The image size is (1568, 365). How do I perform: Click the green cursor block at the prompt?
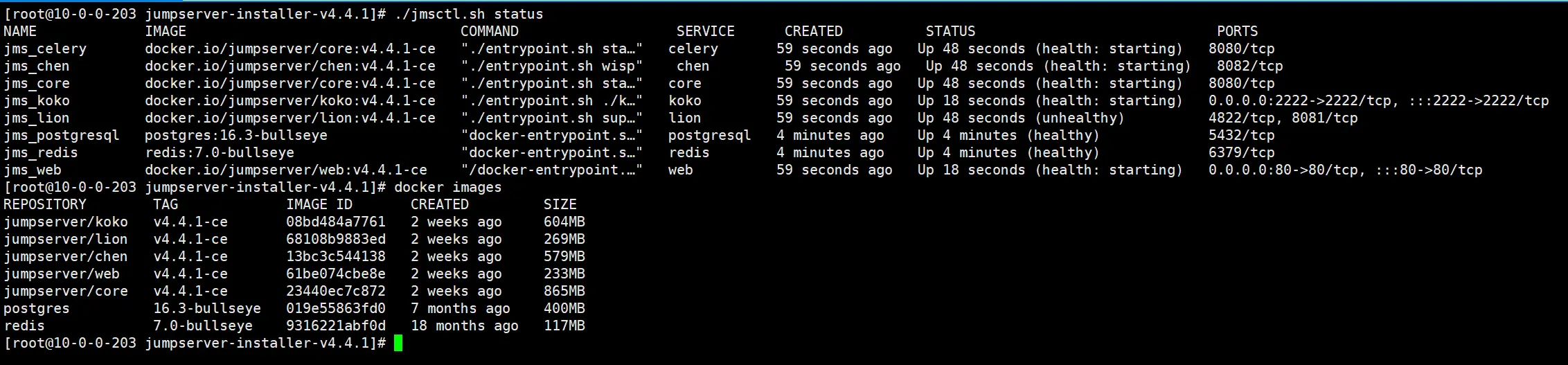(398, 343)
